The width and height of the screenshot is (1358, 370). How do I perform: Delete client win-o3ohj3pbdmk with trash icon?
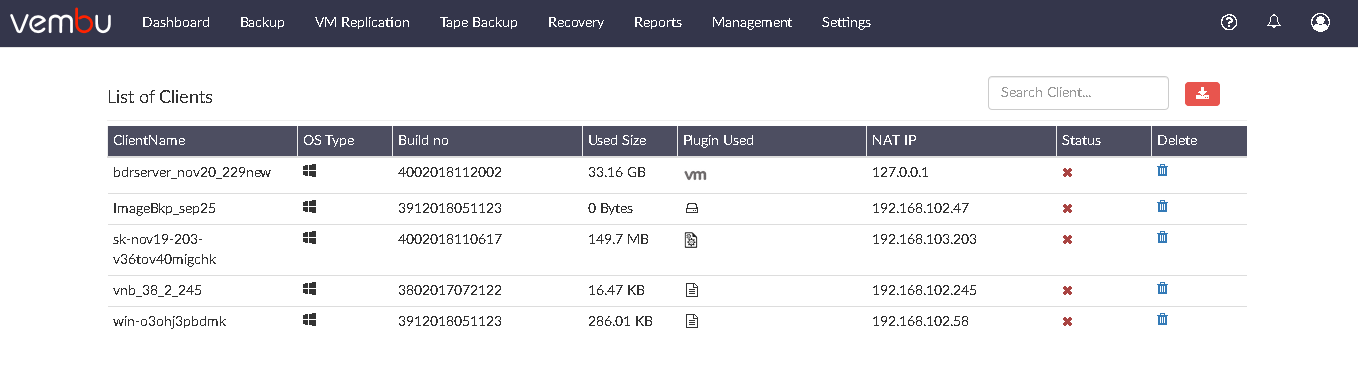point(1162,320)
